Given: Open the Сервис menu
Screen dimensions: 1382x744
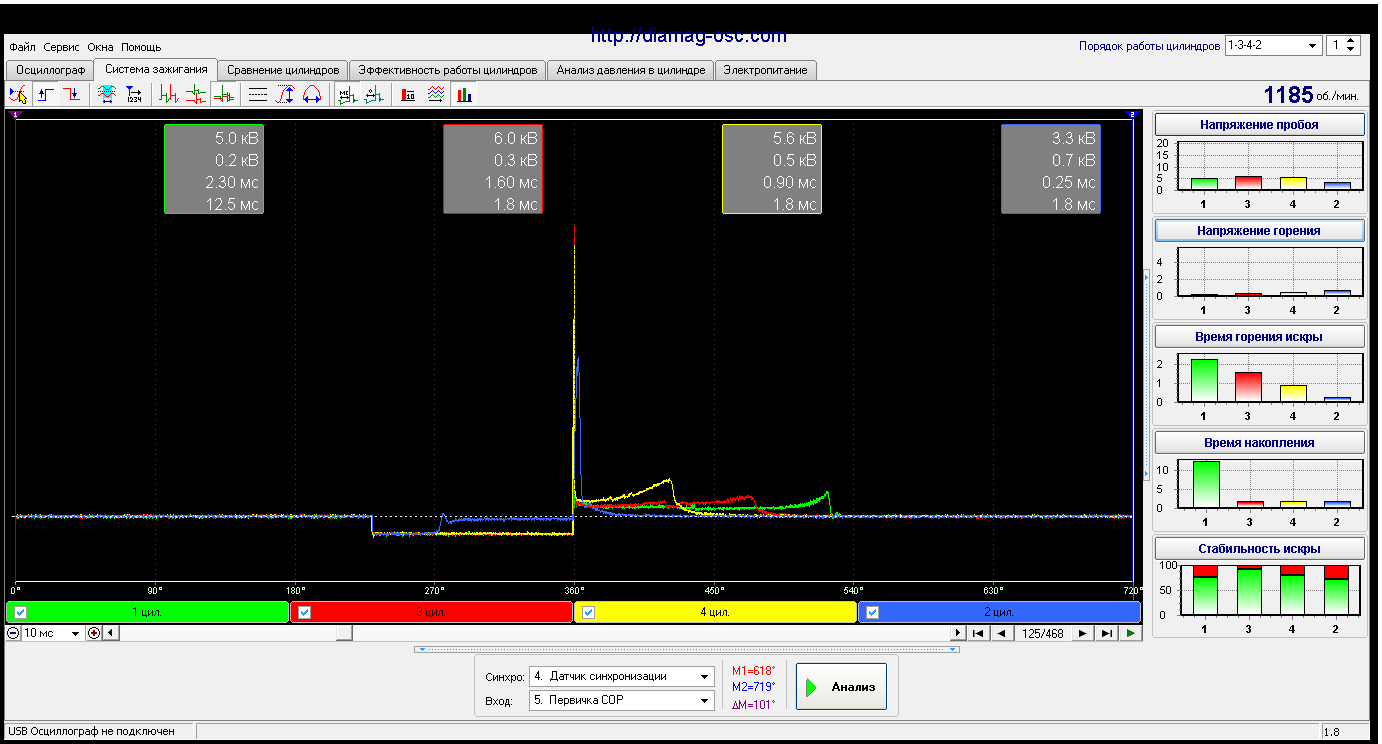Looking at the screenshot, I should pyautogui.click(x=62, y=47).
